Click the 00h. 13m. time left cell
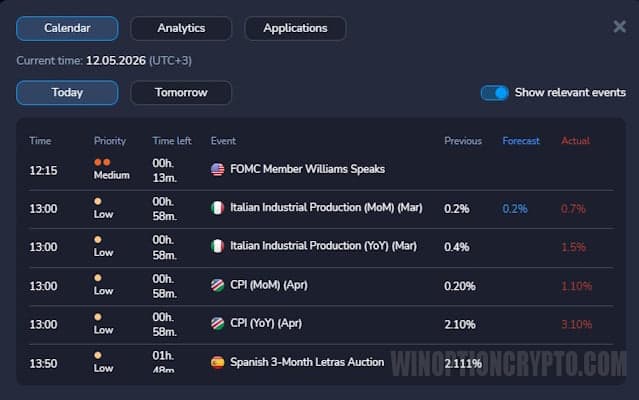Screen dimensions: 639x400 click(165, 171)
